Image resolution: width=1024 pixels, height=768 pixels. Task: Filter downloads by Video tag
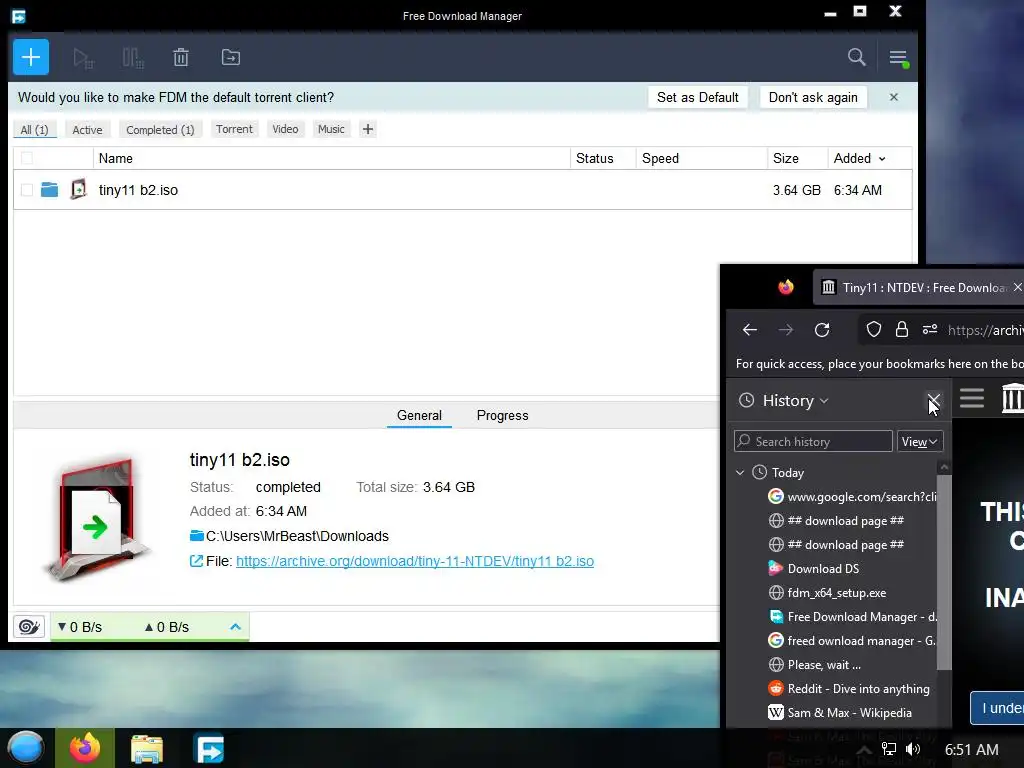(285, 129)
